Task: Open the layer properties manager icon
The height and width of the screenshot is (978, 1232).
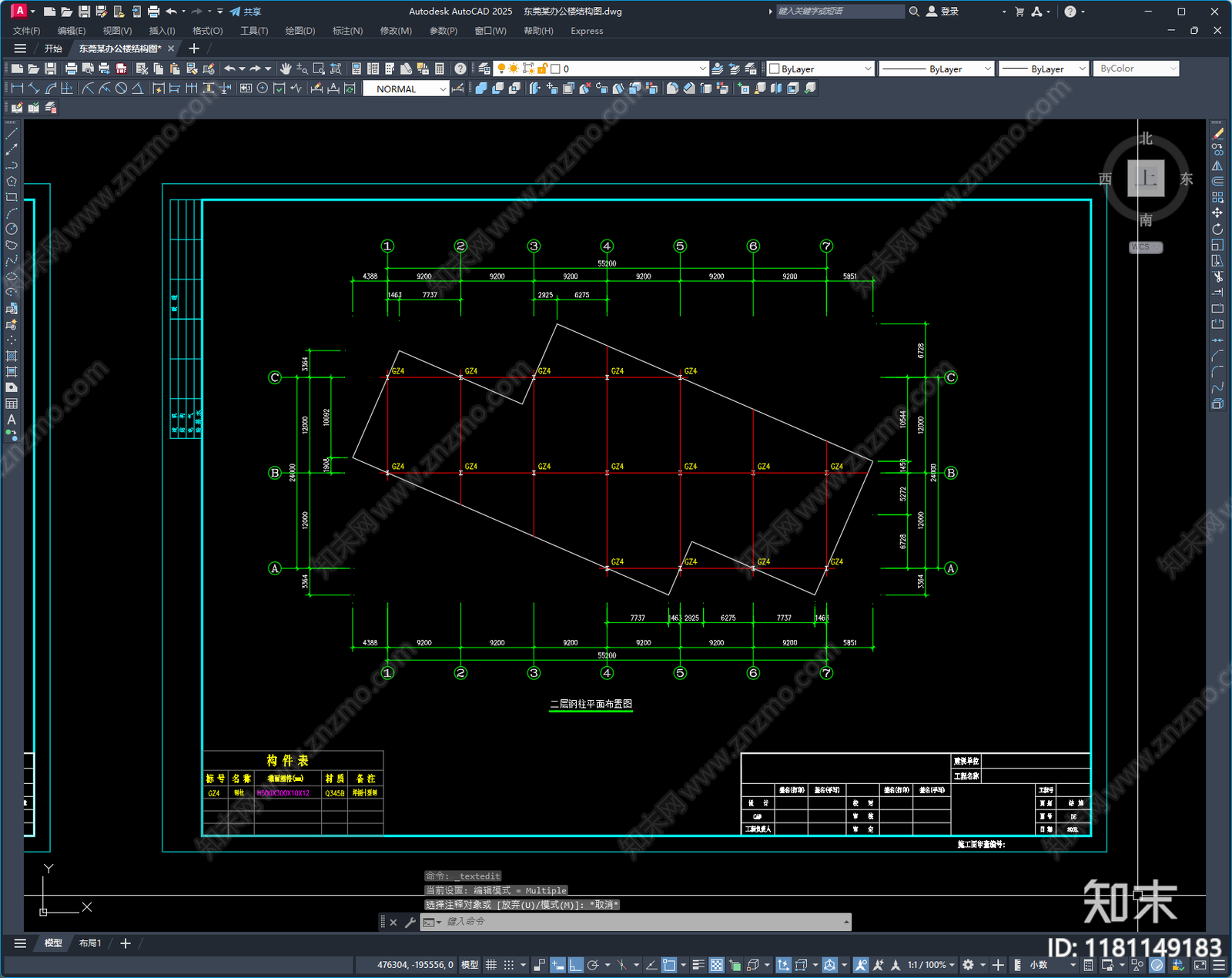Action: click(484, 69)
